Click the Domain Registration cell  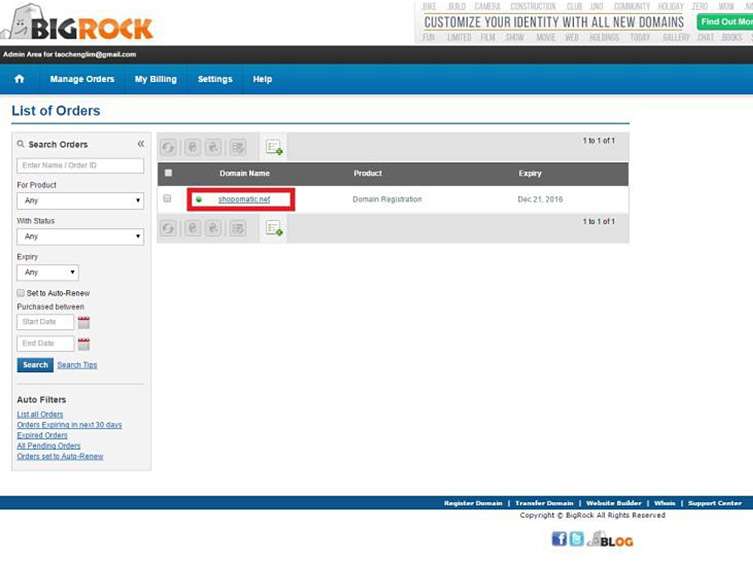387,199
